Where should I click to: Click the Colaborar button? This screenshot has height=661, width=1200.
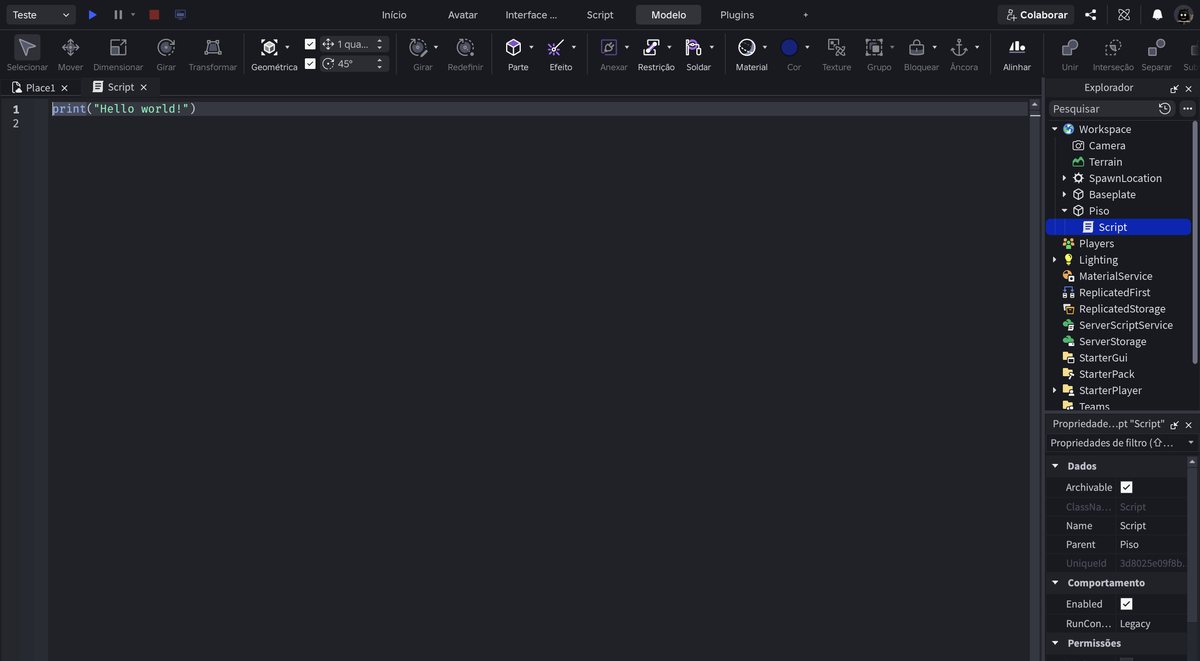click(x=1036, y=15)
